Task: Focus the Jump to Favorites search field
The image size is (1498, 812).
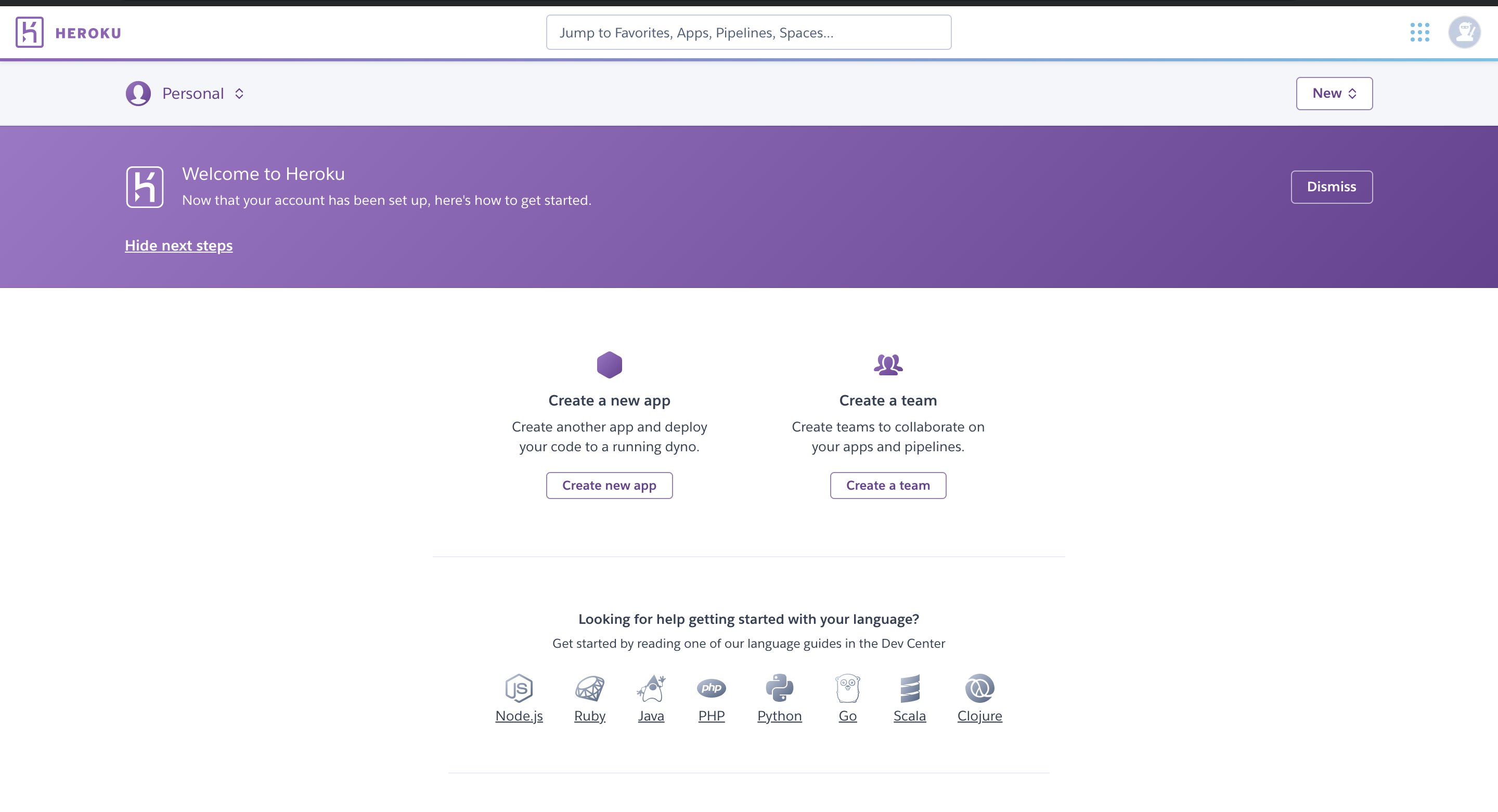Action: pos(748,33)
